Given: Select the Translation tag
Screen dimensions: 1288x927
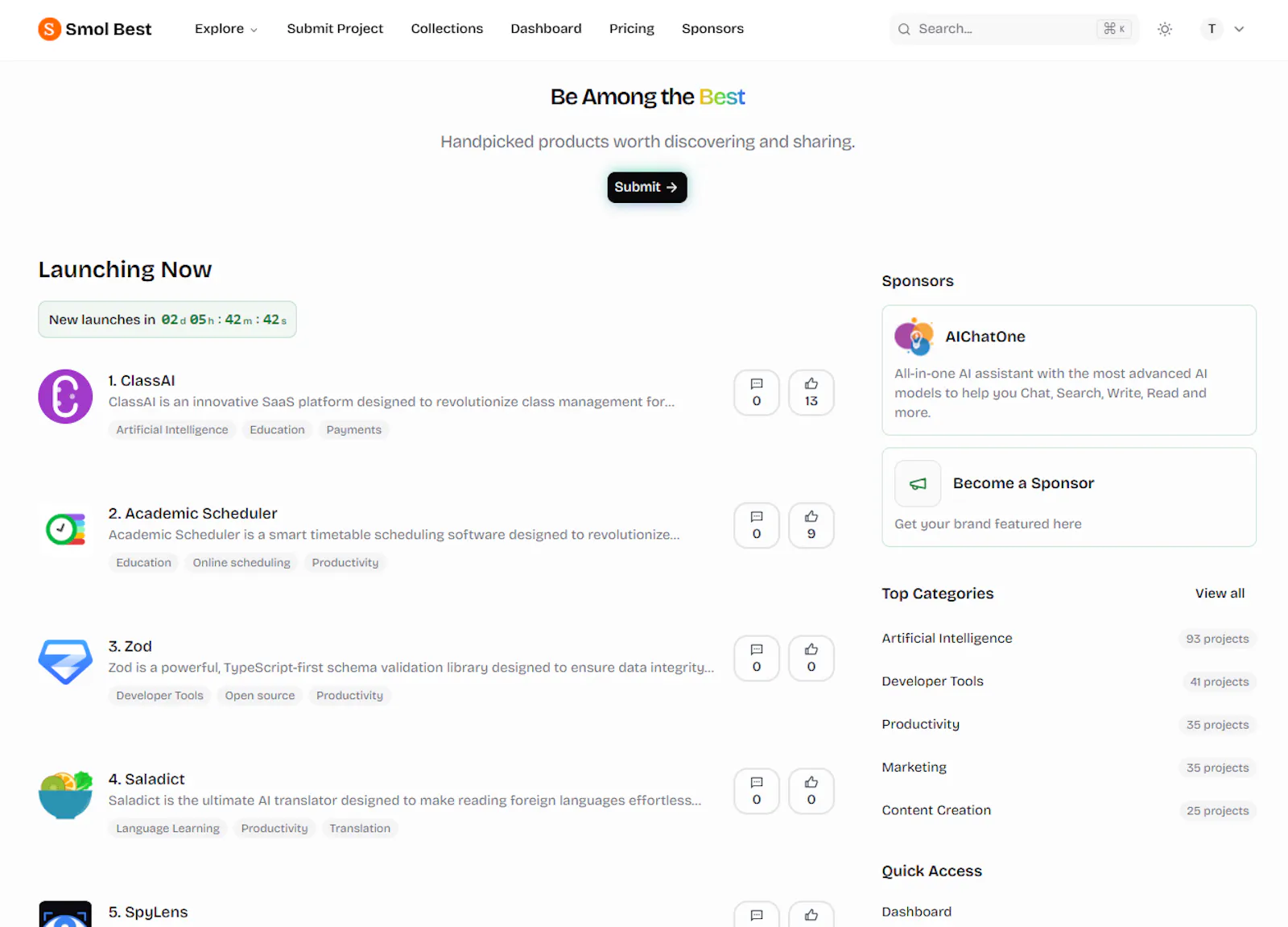Looking at the screenshot, I should click(359, 829).
